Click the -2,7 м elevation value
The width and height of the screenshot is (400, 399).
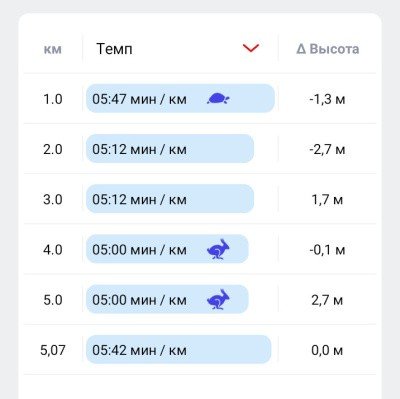[x=327, y=149]
